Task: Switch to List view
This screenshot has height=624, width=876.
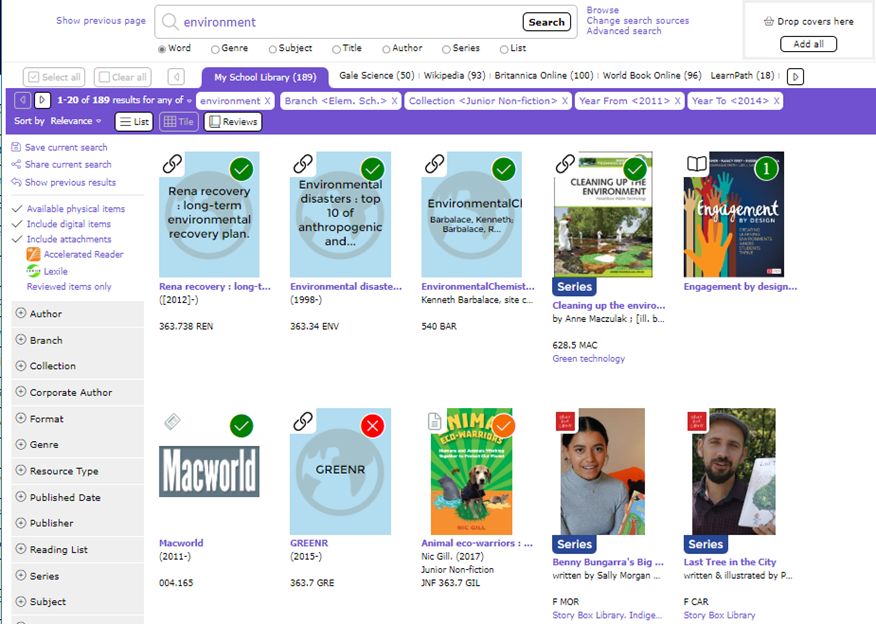Action: [x=134, y=121]
